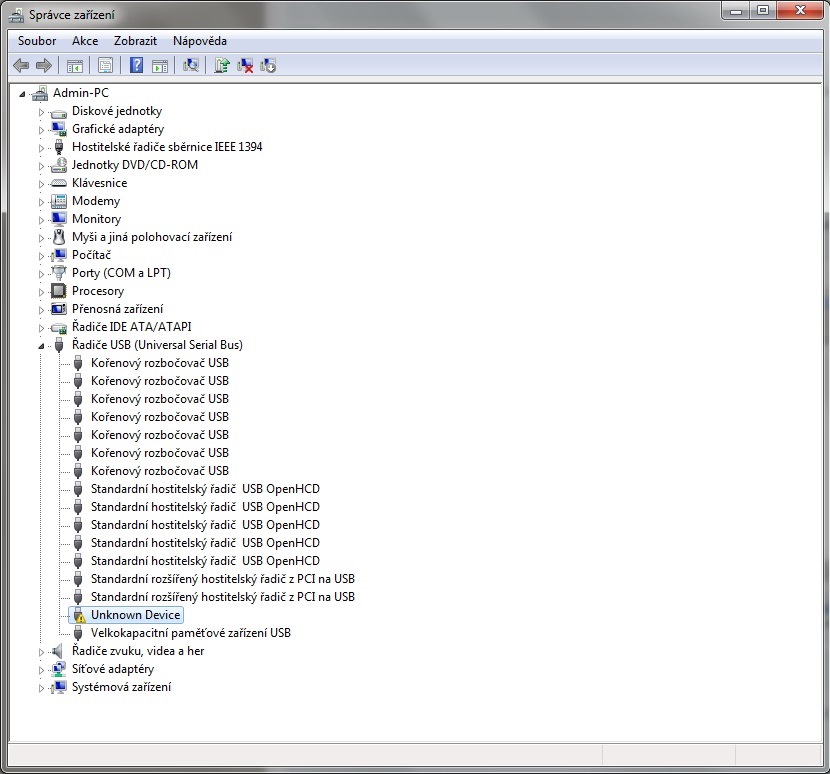Image resolution: width=830 pixels, height=774 pixels.
Task: Click the Disable device toolbar icon
Action: (x=268, y=65)
